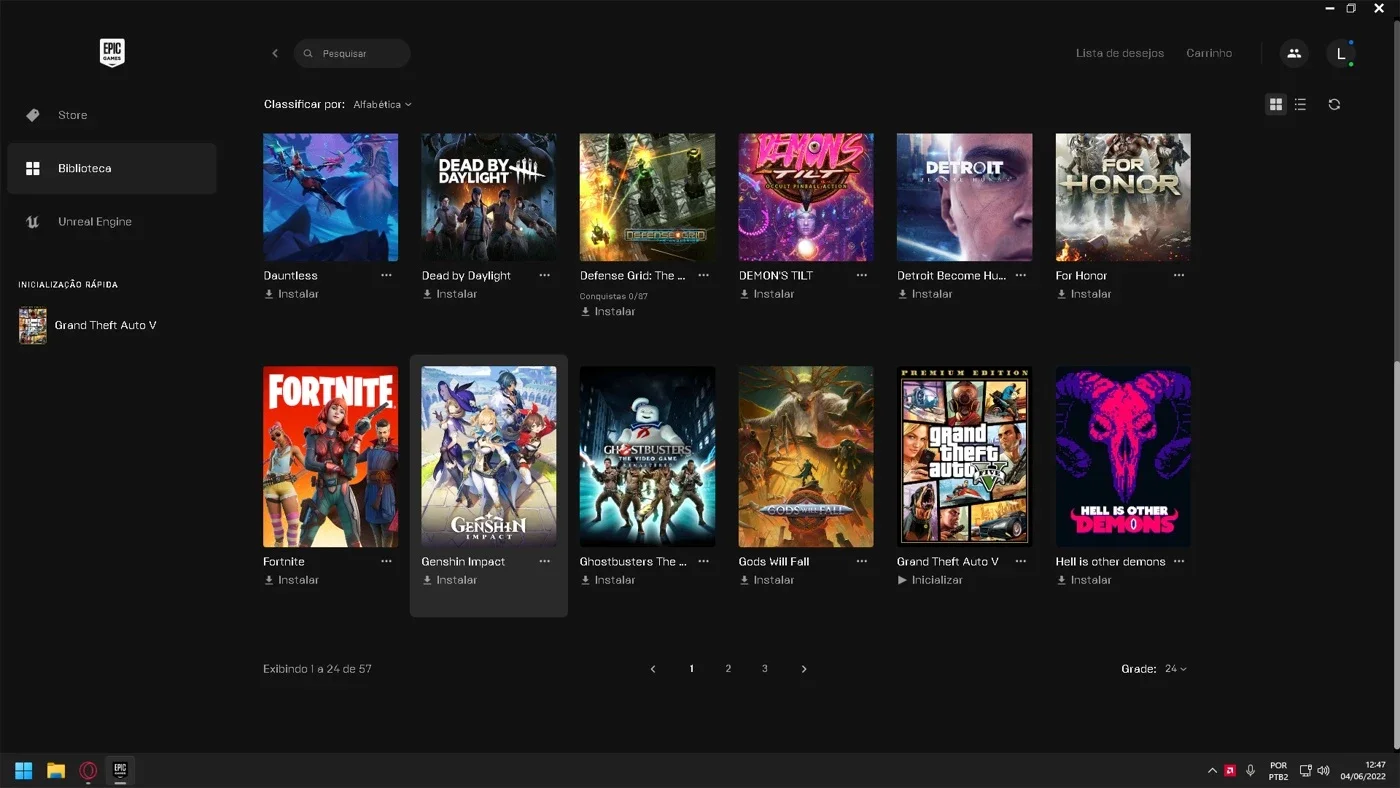This screenshot has width=1400, height=788.
Task: Click Inicializar for Grand Theft Auto V
Action: click(930, 580)
